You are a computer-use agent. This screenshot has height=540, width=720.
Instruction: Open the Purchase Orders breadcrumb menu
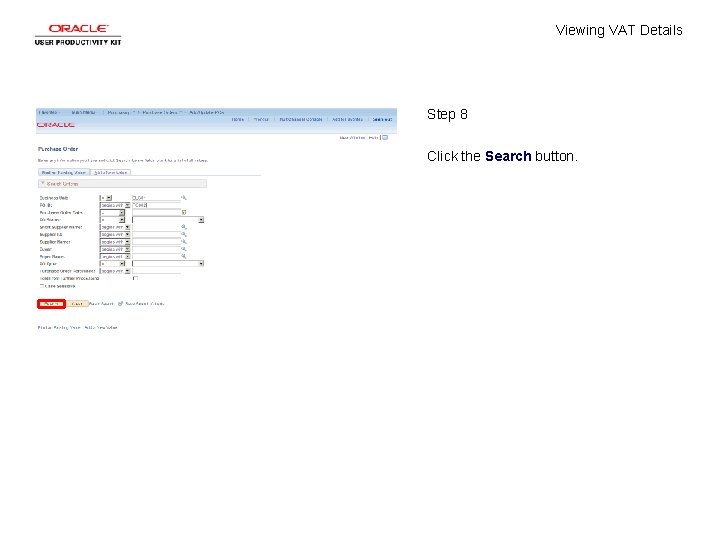[x=159, y=112]
